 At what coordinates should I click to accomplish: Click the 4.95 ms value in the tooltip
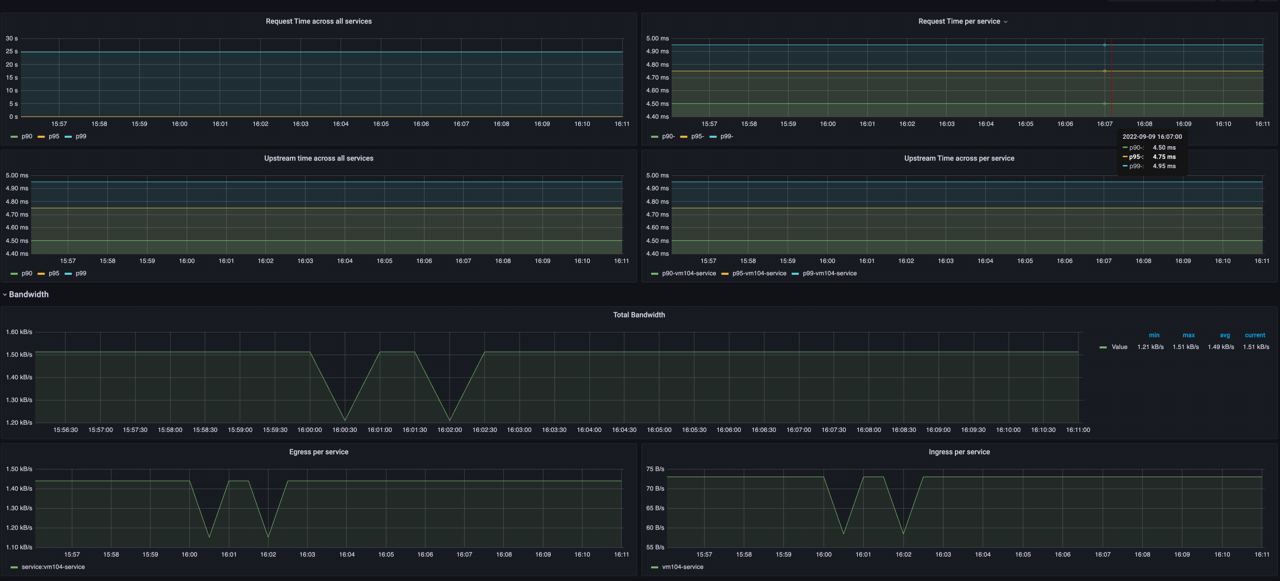tap(1164, 166)
